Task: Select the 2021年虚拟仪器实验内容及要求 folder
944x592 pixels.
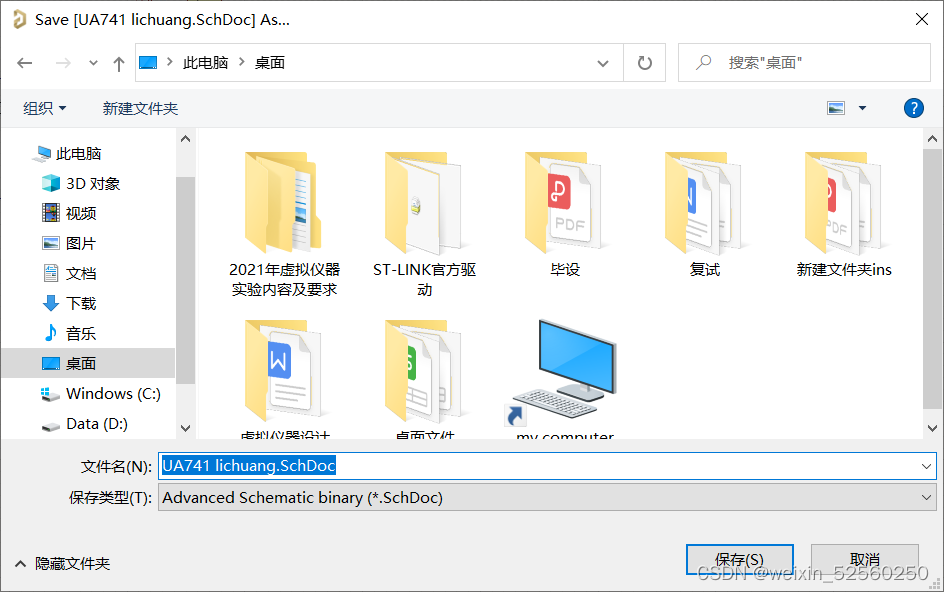Action: point(284,224)
